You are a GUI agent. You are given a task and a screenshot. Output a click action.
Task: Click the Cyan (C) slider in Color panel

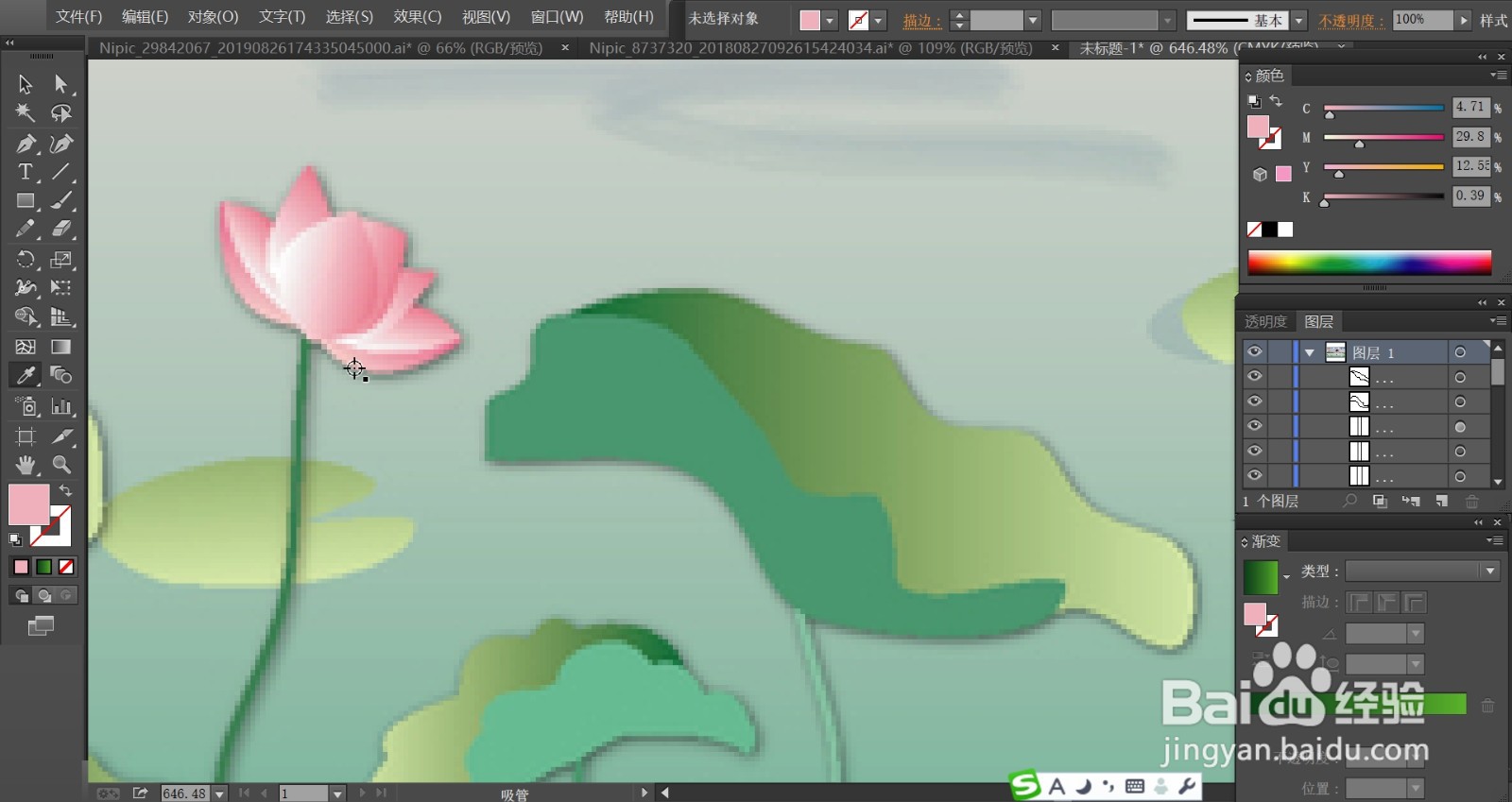tap(1383, 109)
